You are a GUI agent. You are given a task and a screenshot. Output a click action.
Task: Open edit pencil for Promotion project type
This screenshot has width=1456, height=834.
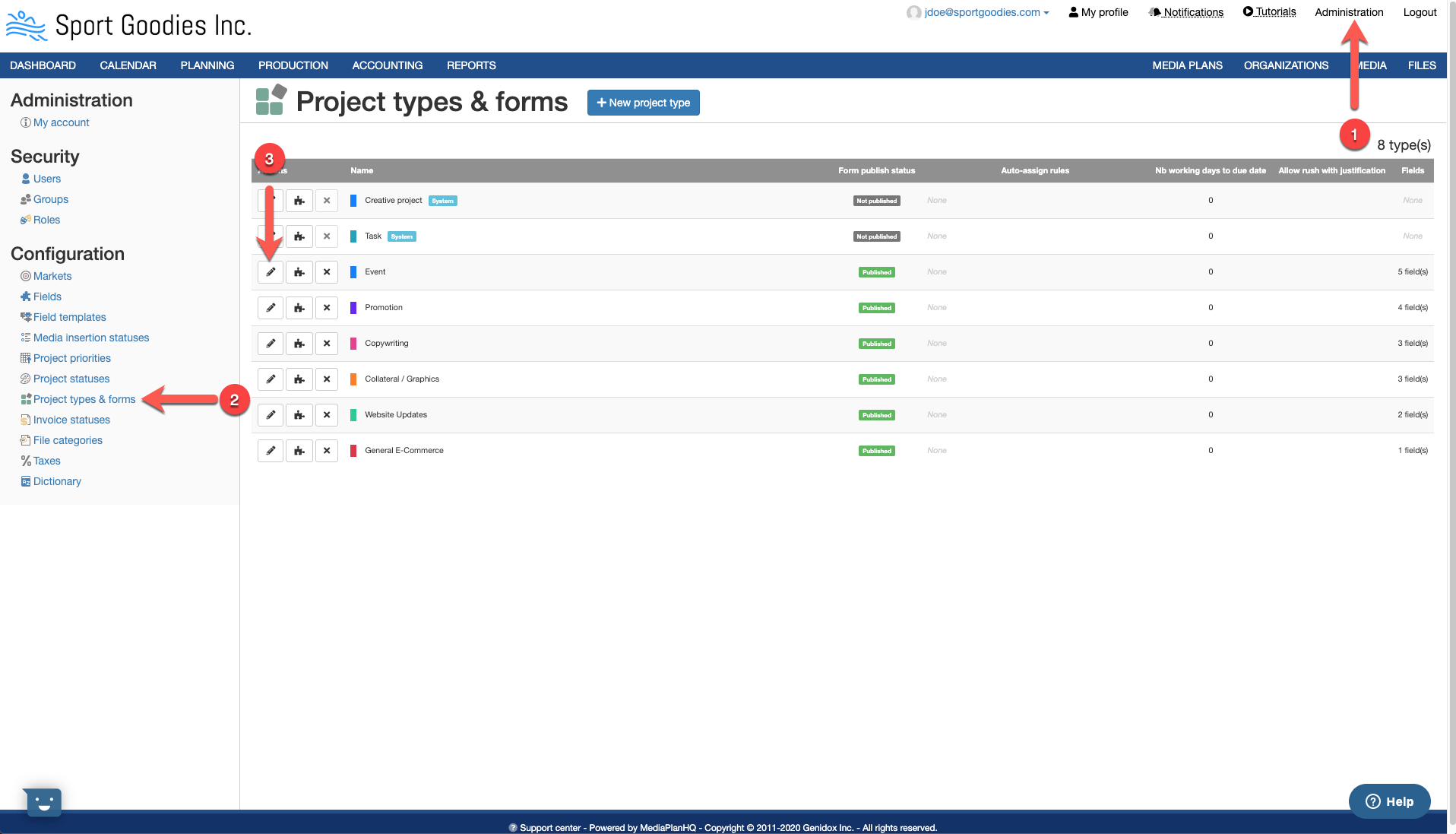[270, 307]
